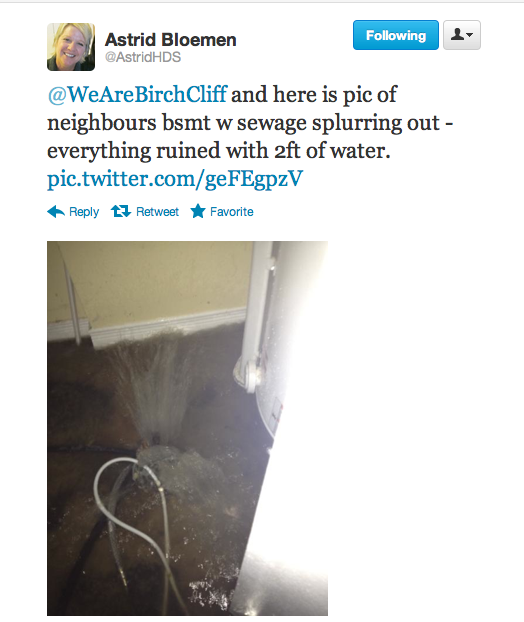Open the pic.twitter.com/geFEgpzV link

175,179
